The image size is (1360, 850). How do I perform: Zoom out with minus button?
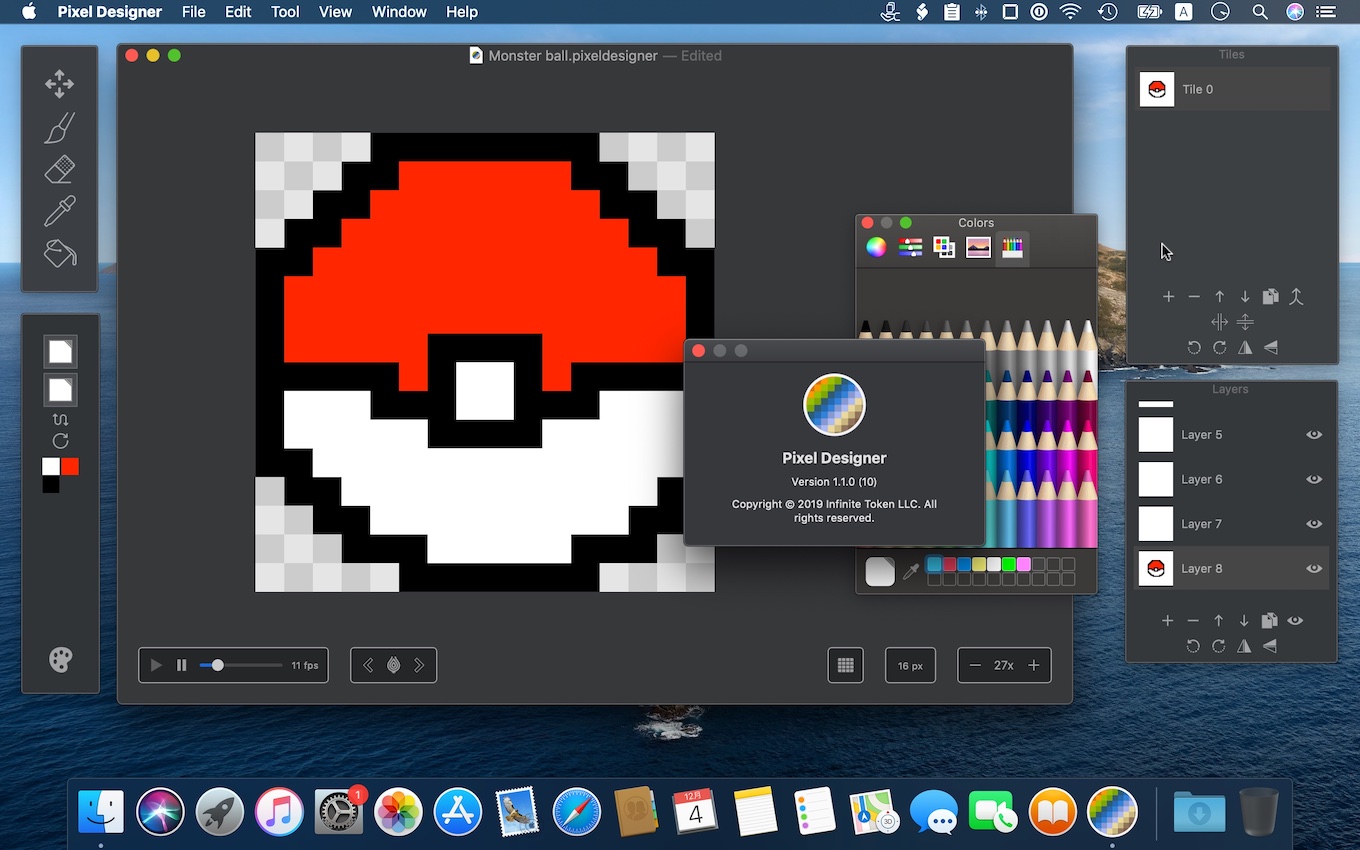(x=975, y=665)
